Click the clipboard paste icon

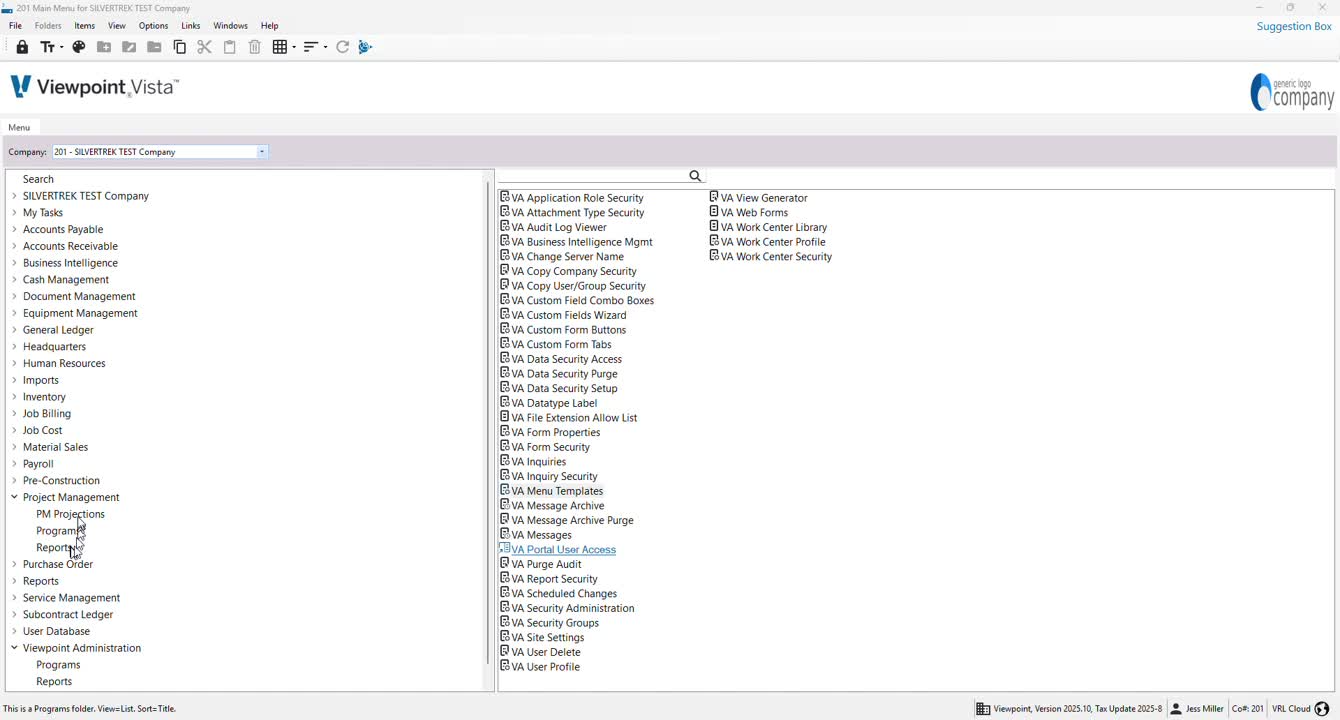[230, 47]
